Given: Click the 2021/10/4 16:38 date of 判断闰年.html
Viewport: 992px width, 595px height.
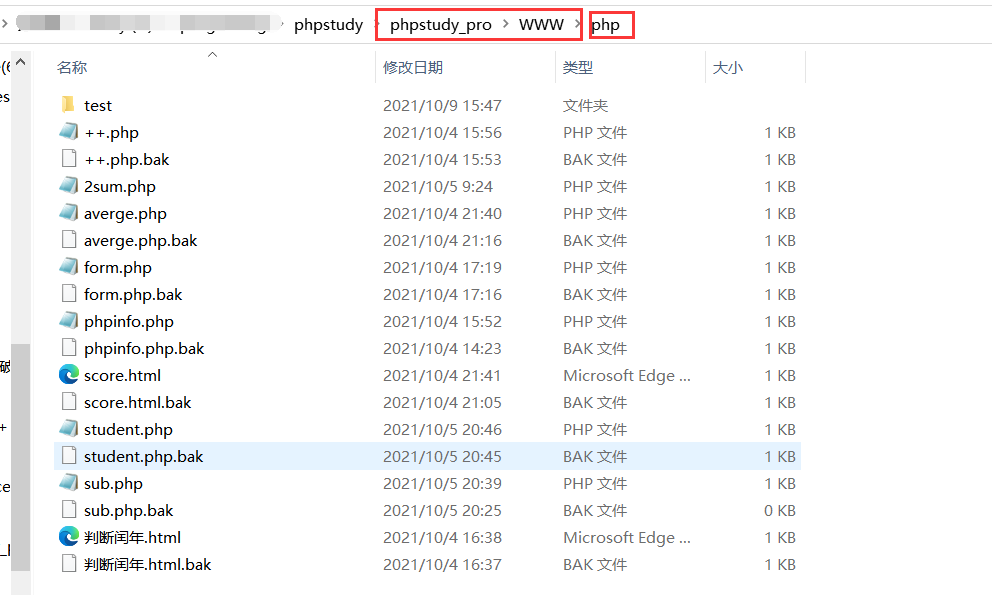Looking at the screenshot, I should tap(442, 537).
